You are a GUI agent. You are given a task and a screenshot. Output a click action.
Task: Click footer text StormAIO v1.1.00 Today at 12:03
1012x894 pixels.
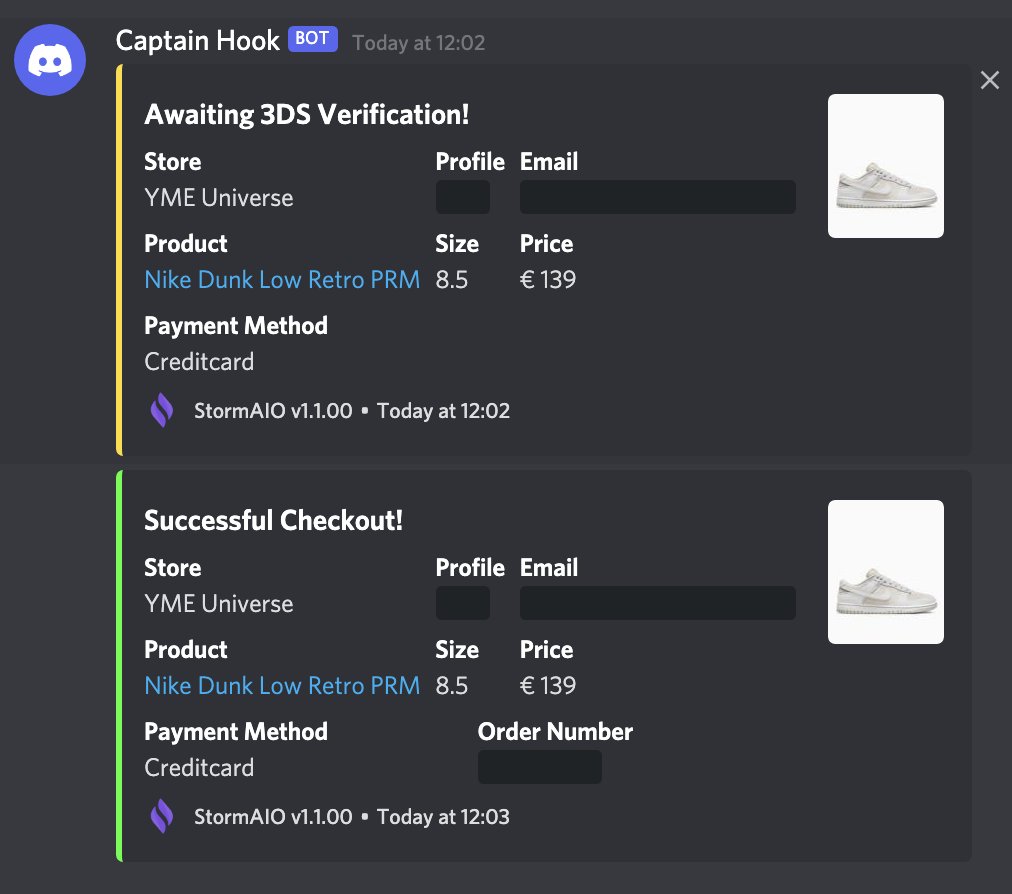352,817
